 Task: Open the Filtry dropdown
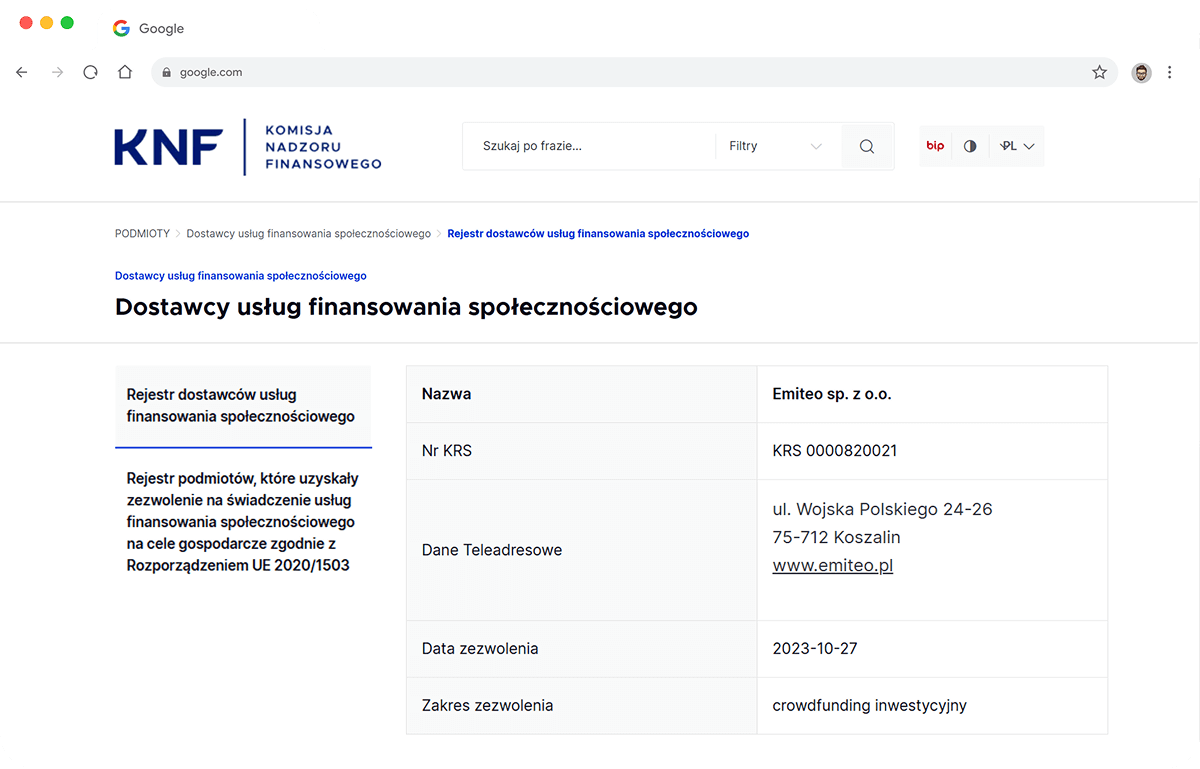coord(777,145)
